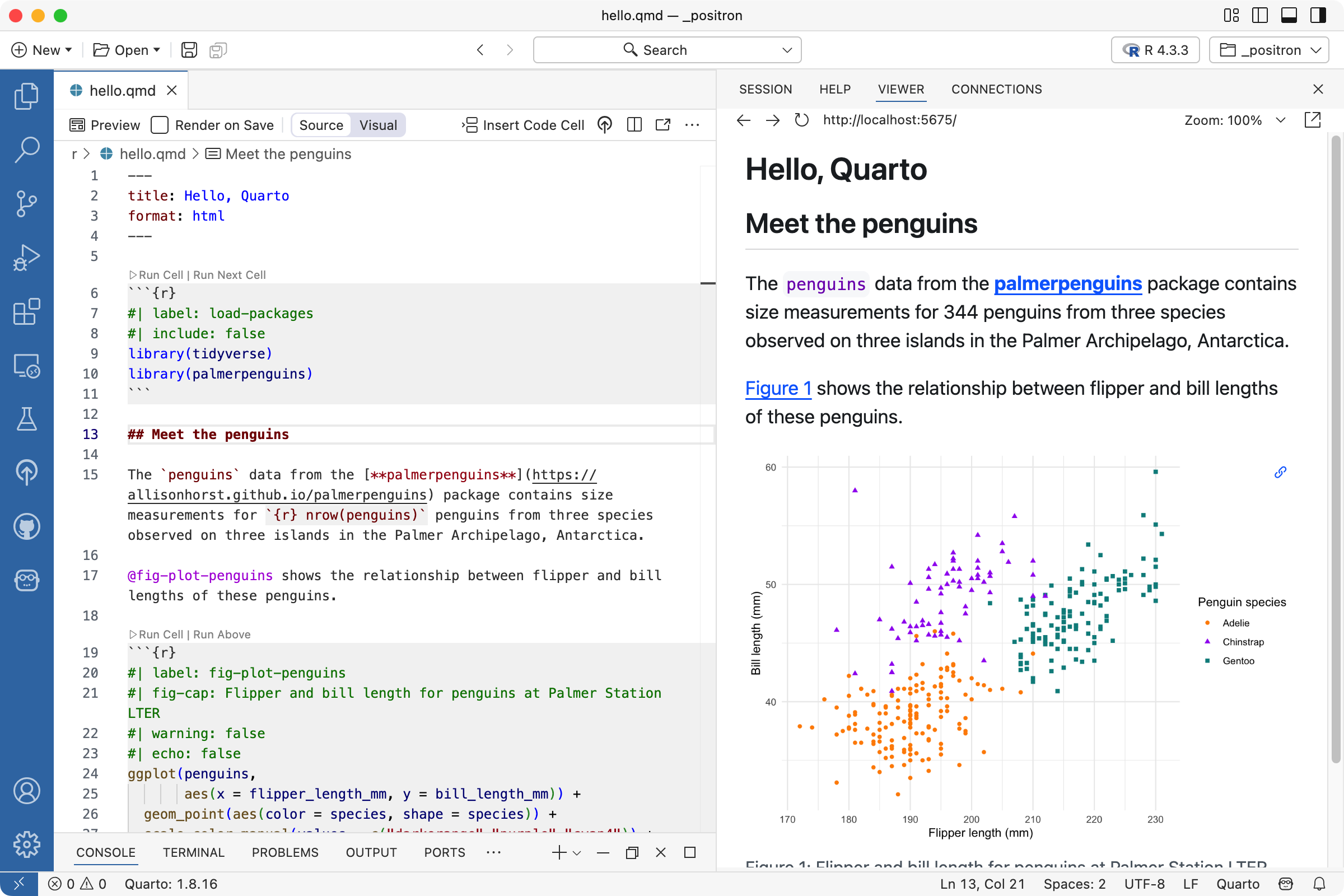Switch to the CONNECTIONS tab
1344x896 pixels.
(x=996, y=89)
